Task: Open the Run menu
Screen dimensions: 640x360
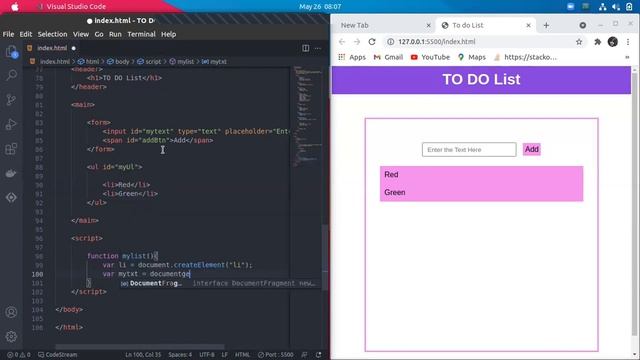Action: [115, 34]
